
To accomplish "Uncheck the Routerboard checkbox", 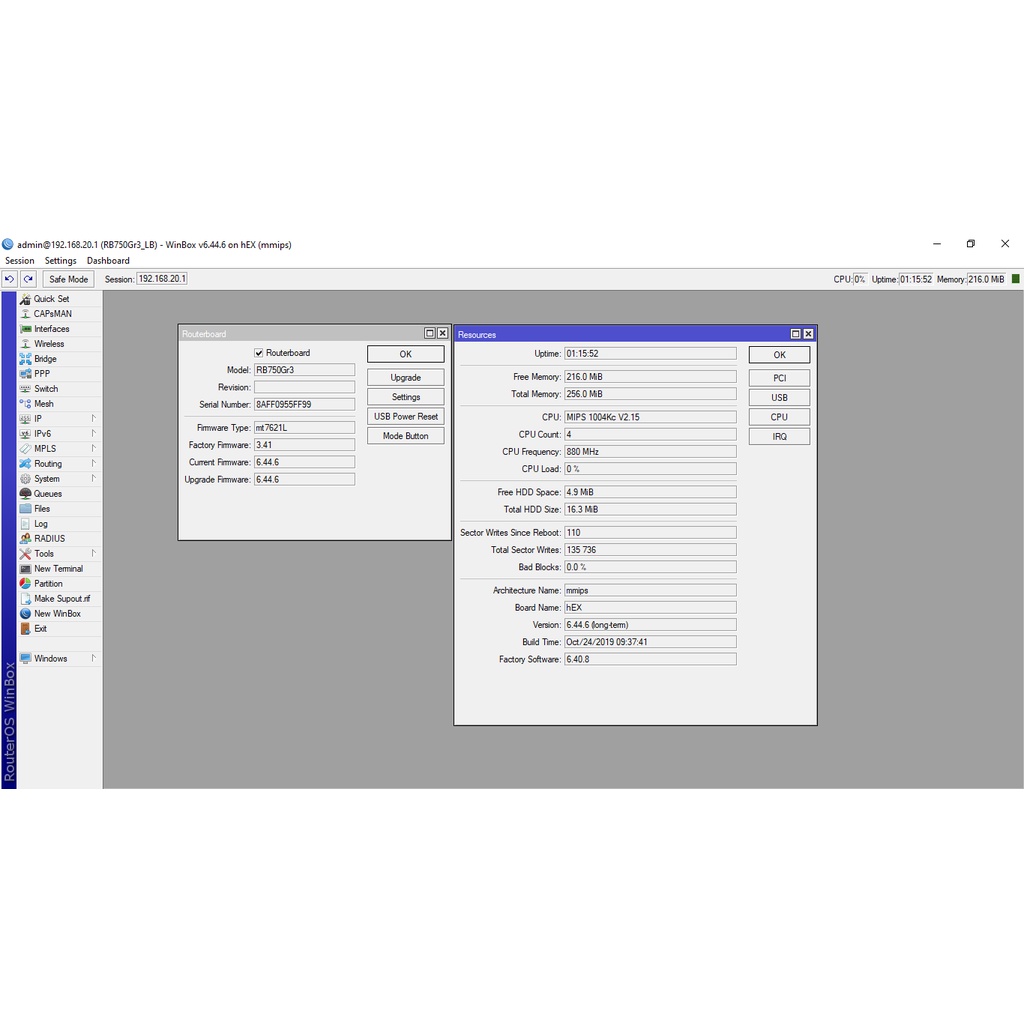I will pyautogui.click(x=259, y=353).
